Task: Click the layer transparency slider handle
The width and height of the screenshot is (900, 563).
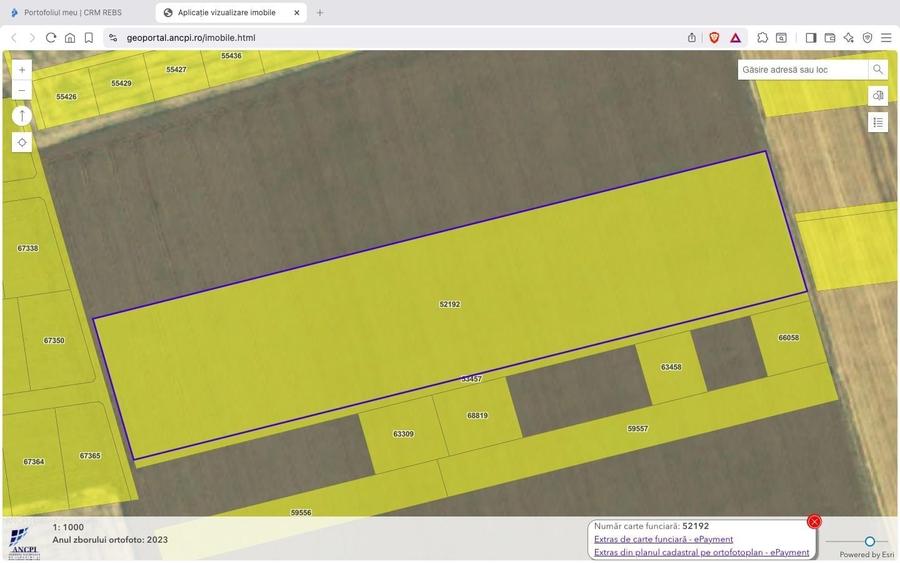Action: [870, 541]
